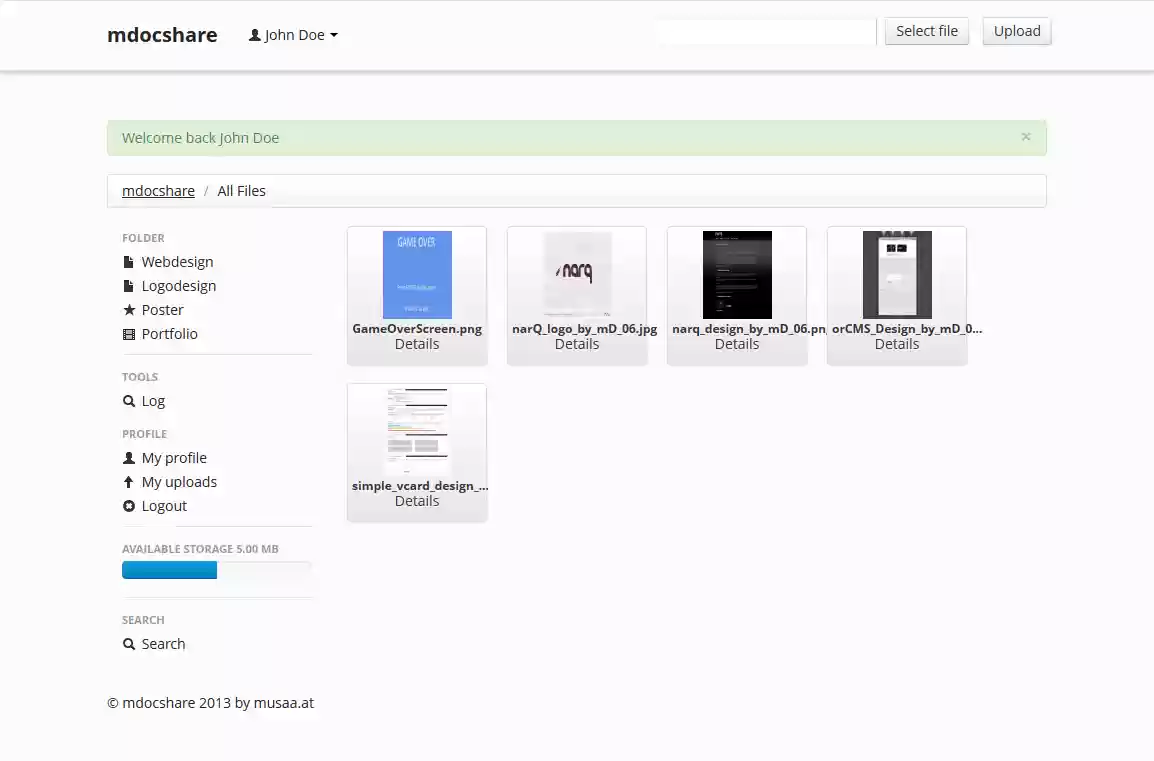
Task: Click the user icon beside John Doe
Action: (x=253, y=34)
